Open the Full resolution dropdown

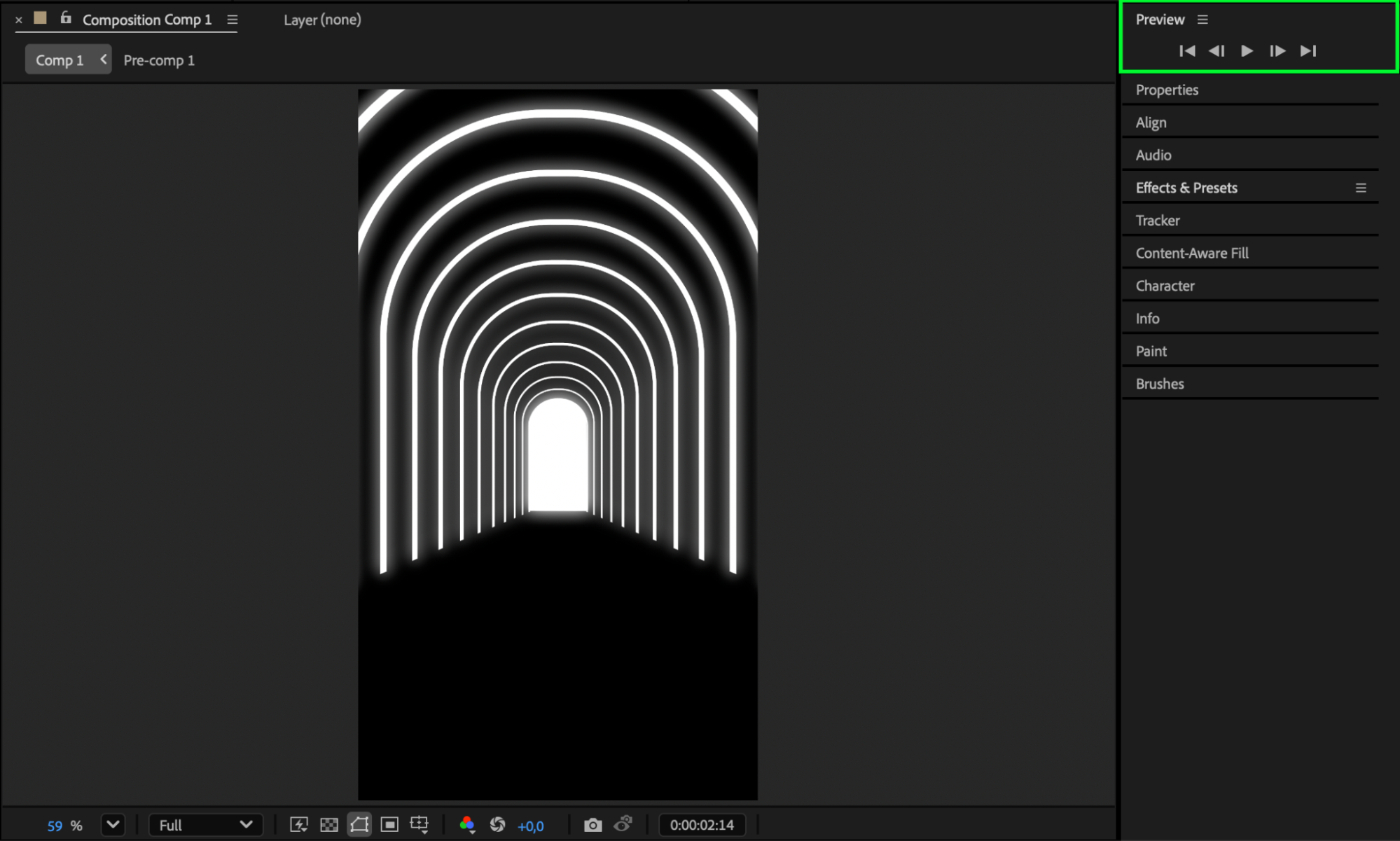click(x=205, y=825)
